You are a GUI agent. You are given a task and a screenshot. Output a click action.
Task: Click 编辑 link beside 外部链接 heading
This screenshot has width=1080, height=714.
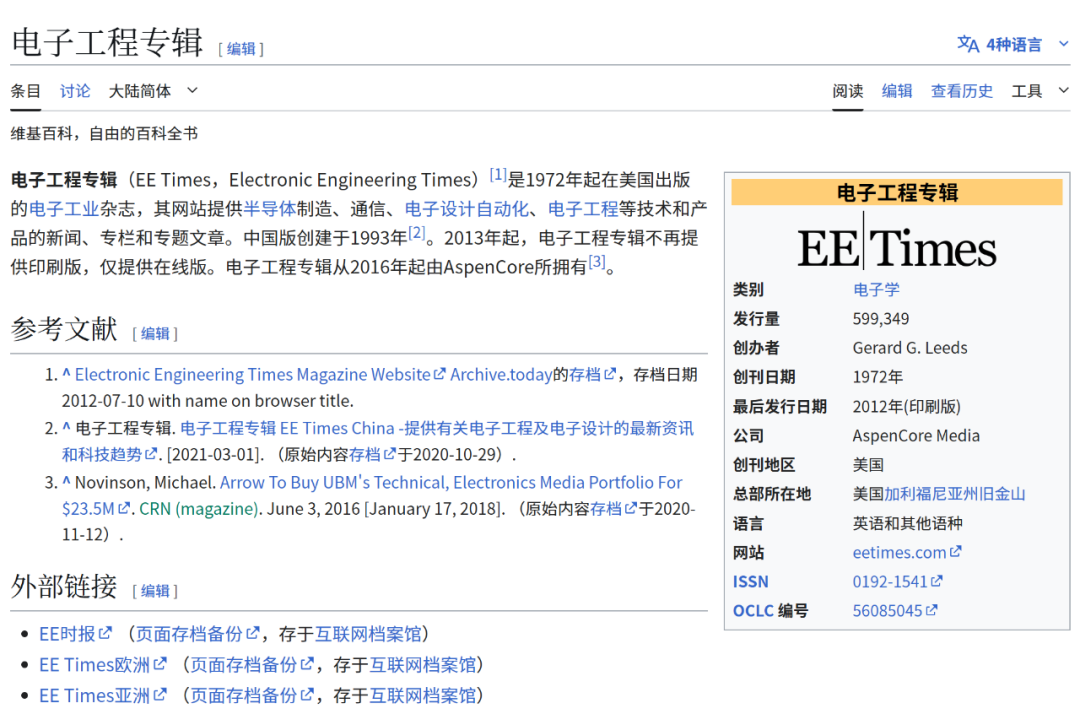155,591
